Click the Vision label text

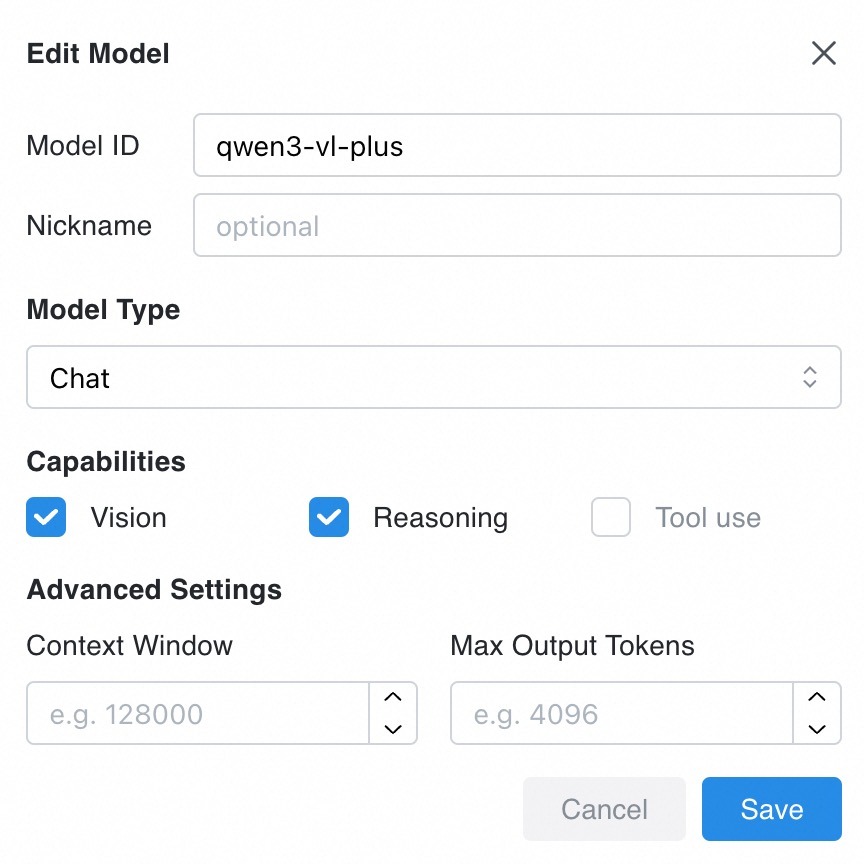click(x=128, y=518)
